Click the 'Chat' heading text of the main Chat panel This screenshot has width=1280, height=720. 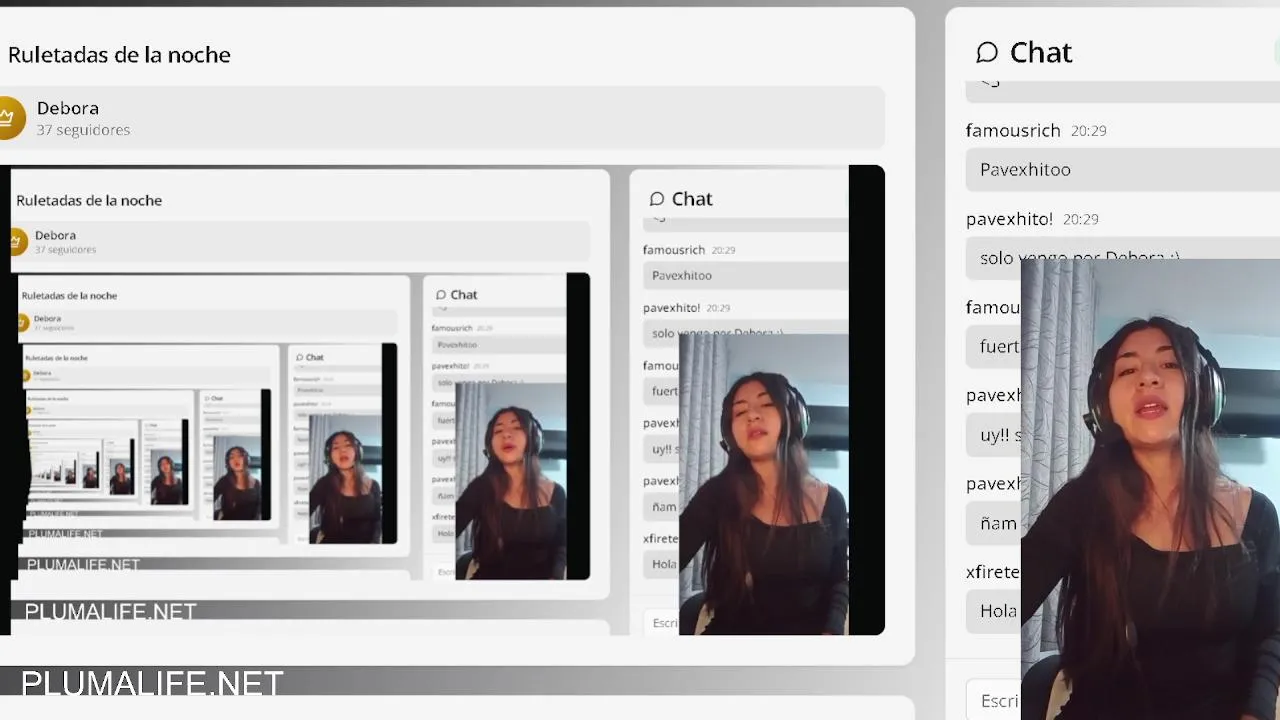coord(1041,52)
